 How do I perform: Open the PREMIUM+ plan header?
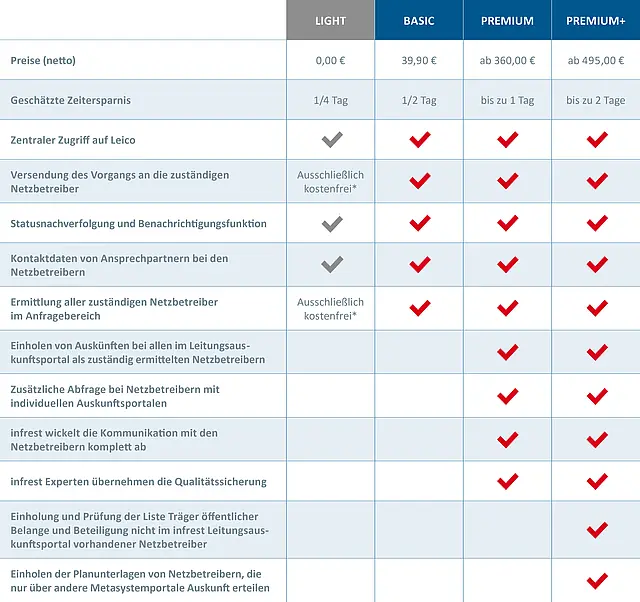point(596,20)
